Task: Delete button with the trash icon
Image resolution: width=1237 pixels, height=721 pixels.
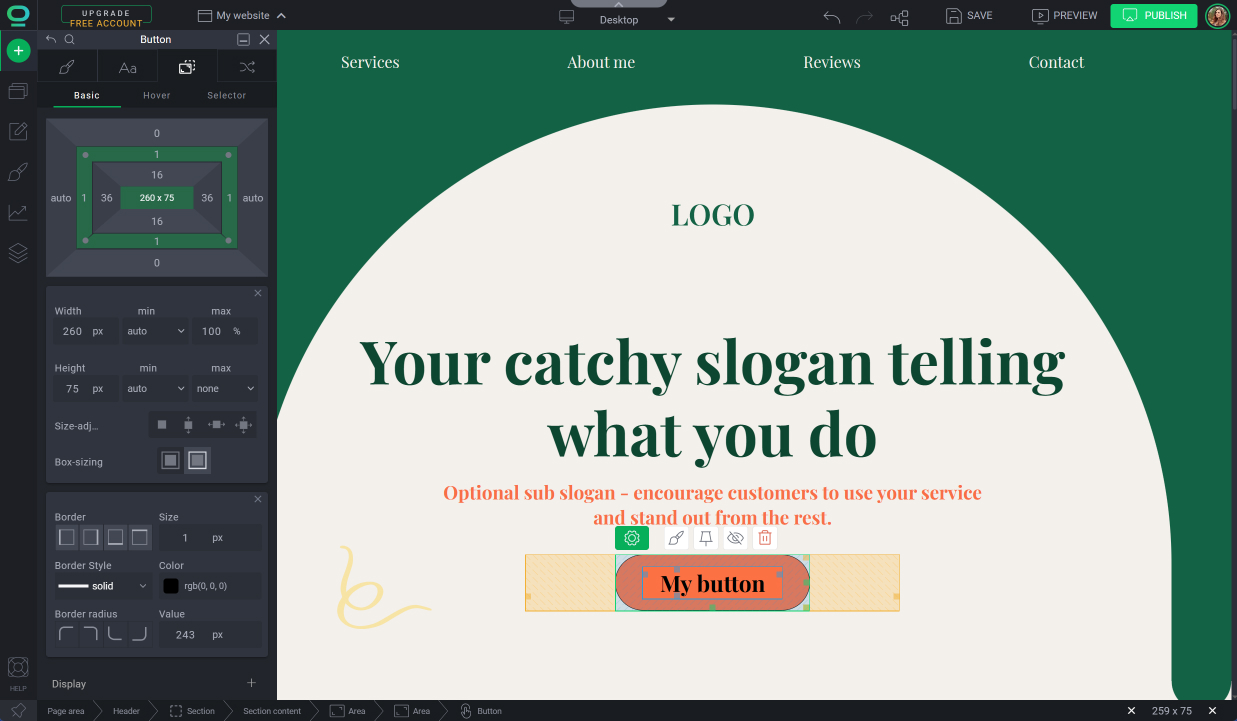Action: click(x=765, y=538)
